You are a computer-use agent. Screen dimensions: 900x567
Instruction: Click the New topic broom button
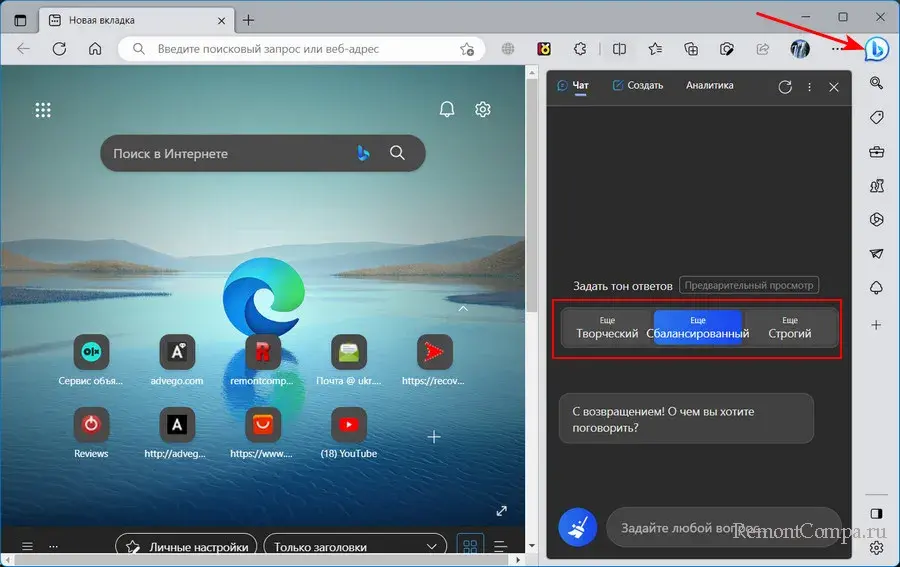click(578, 527)
